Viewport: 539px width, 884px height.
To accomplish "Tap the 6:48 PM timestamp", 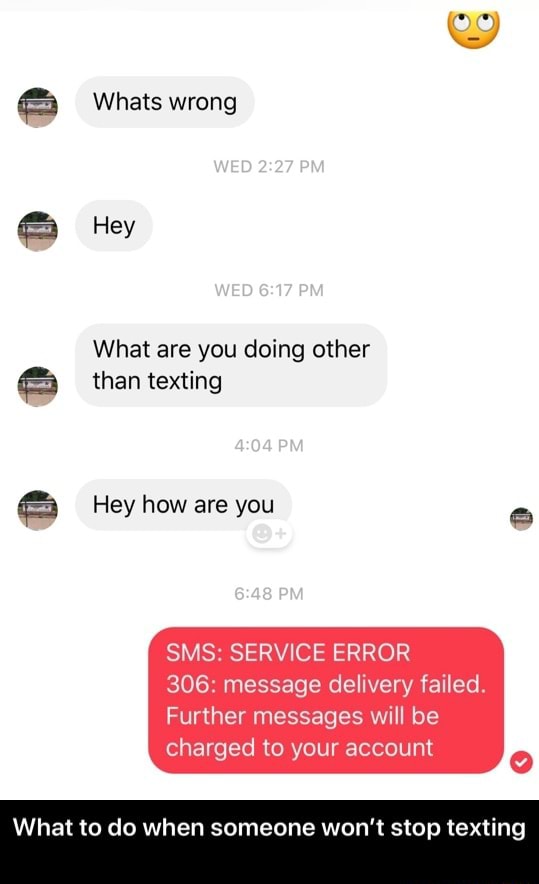I will [269, 594].
